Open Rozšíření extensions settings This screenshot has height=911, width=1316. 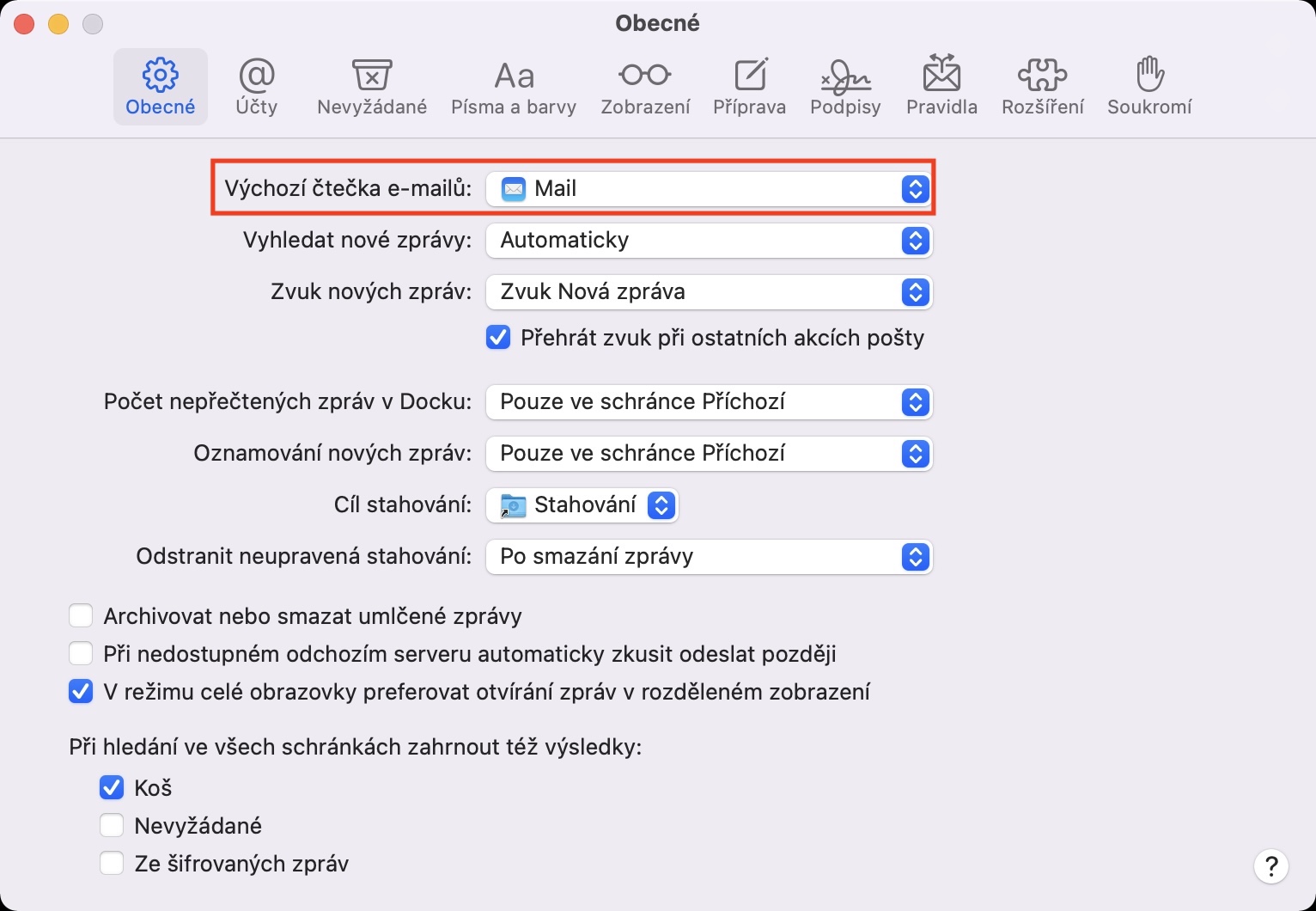click(x=1042, y=87)
